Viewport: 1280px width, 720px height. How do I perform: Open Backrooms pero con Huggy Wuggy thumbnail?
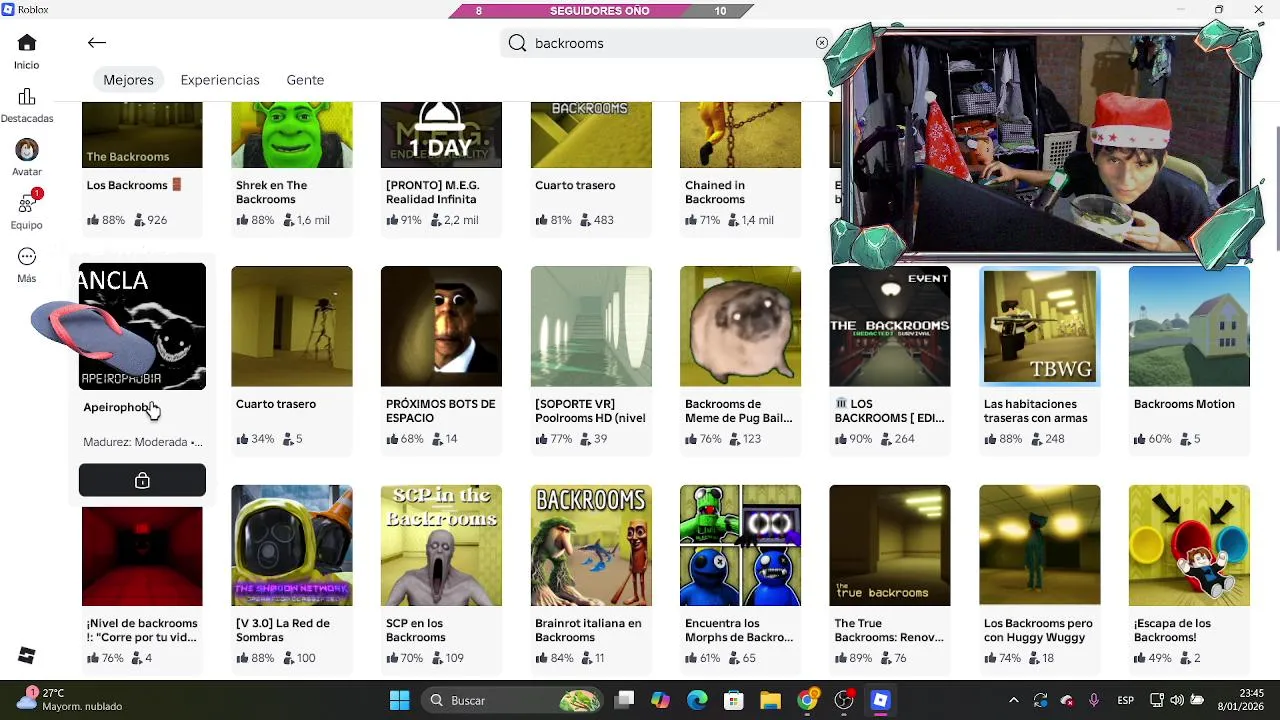[1040, 545]
